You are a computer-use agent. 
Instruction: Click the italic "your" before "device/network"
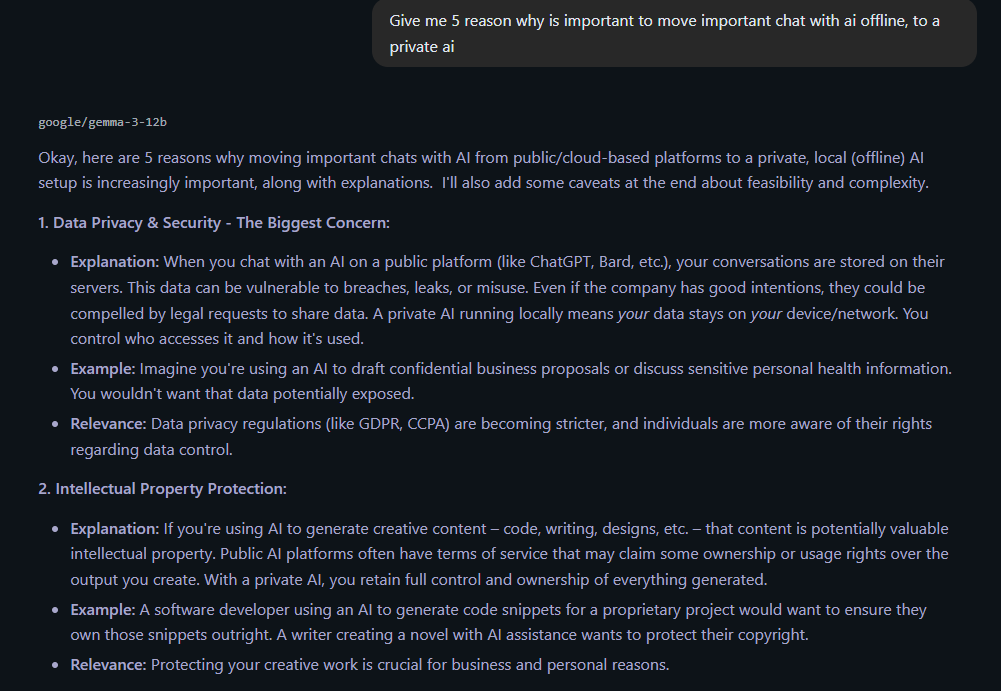tap(766, 313)
